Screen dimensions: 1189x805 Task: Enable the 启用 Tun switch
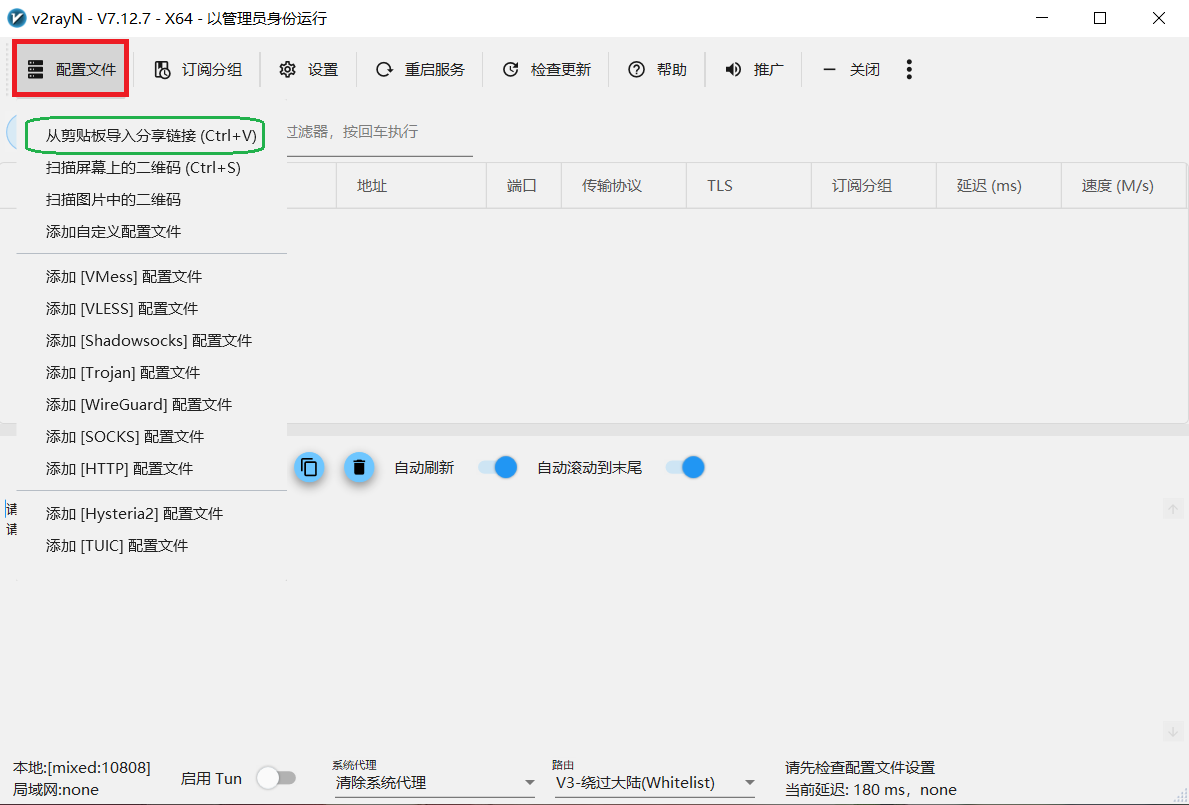[x=276, y=778]
